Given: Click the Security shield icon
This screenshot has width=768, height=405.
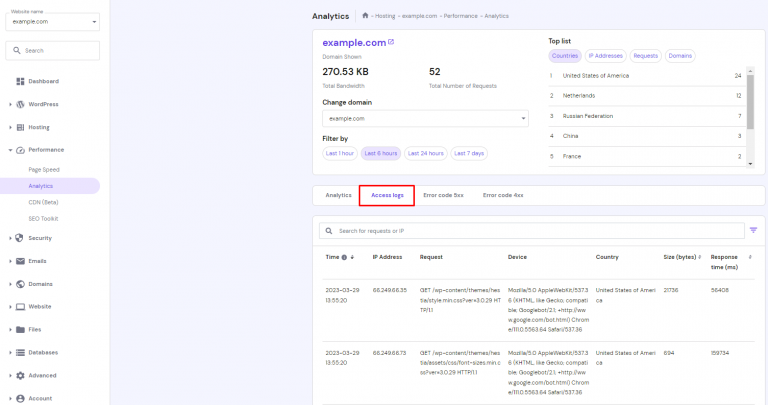Looking at the screenshot, I should (20, 238).
